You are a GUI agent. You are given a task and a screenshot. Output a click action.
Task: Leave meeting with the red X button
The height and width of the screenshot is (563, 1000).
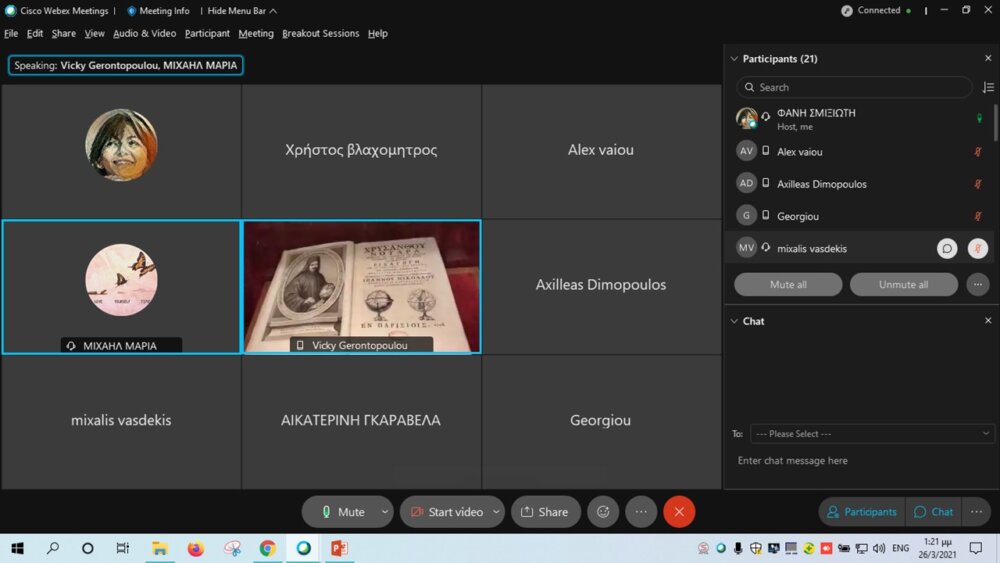679,511
